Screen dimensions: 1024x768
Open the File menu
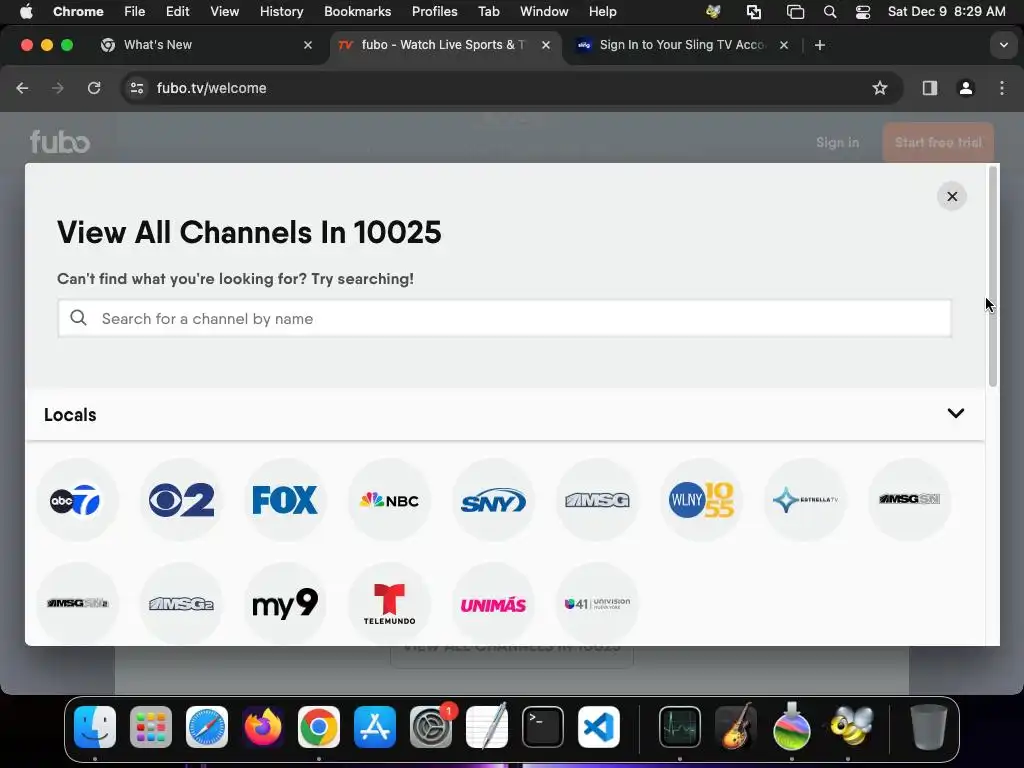coord(135,12)
